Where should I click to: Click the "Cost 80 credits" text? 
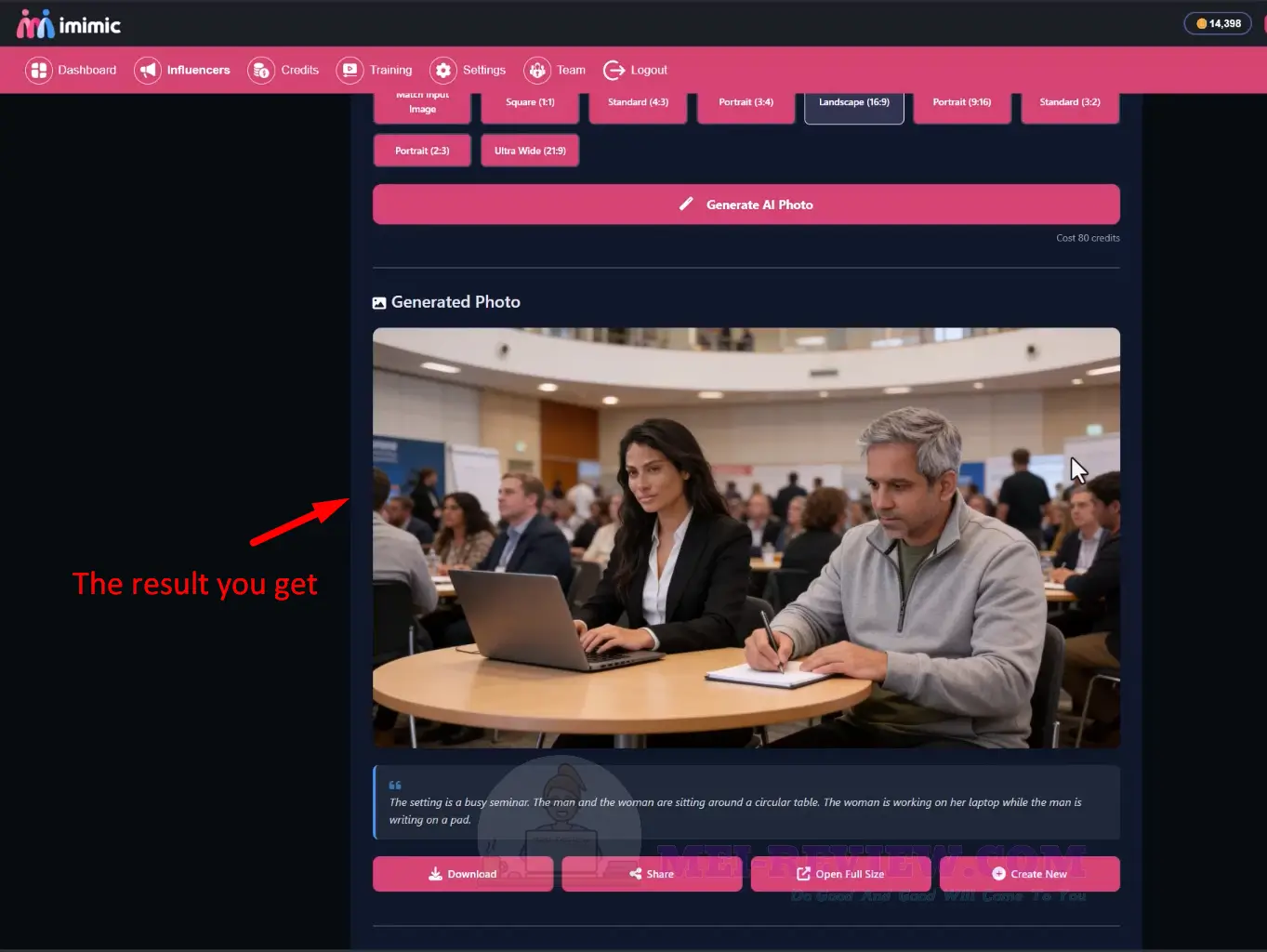pyautogui.click(x=1088, y=238)
